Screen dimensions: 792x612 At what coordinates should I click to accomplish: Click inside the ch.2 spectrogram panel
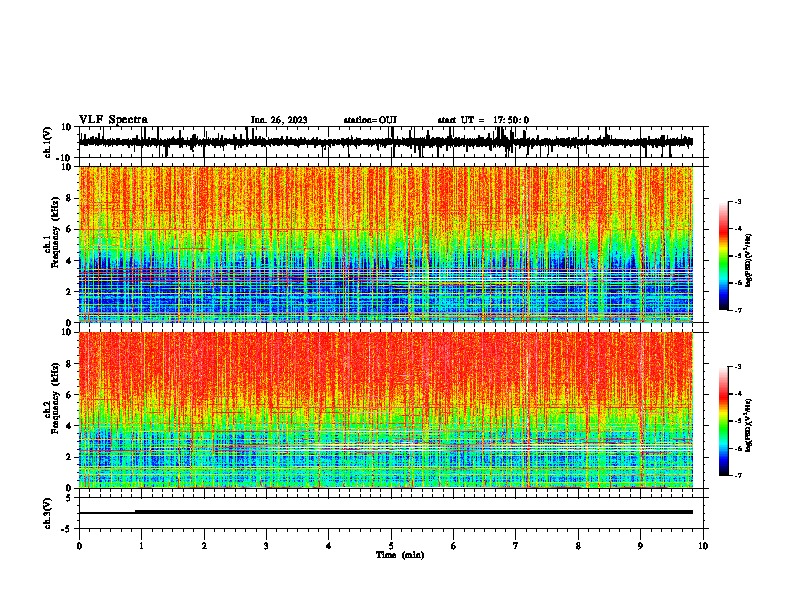click(x=386, y=410)
